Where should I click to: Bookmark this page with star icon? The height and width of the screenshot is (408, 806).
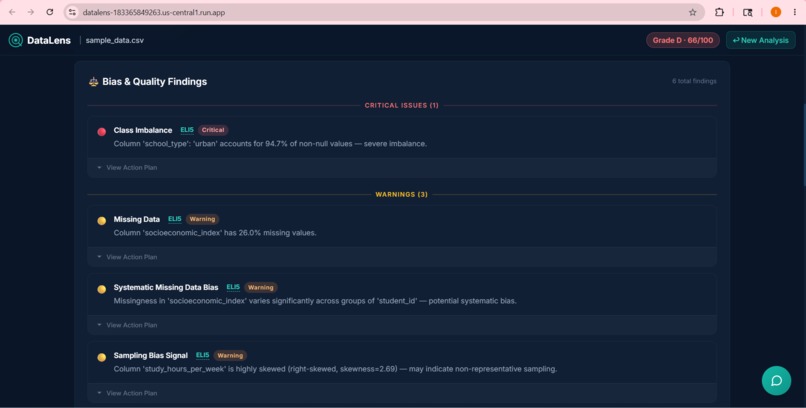coord(692,12)
